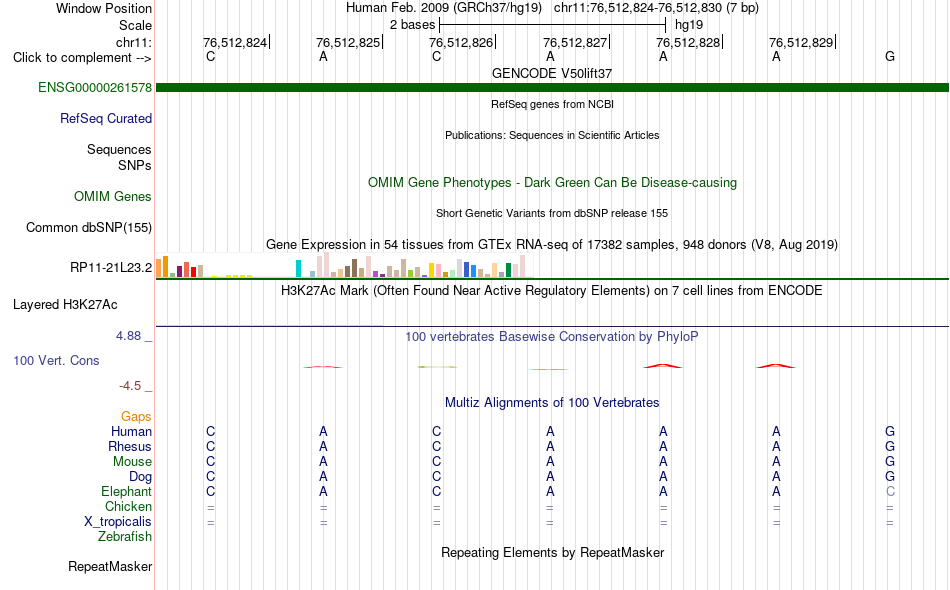Click the Layered H3K27Ac track label

[65, 304]
